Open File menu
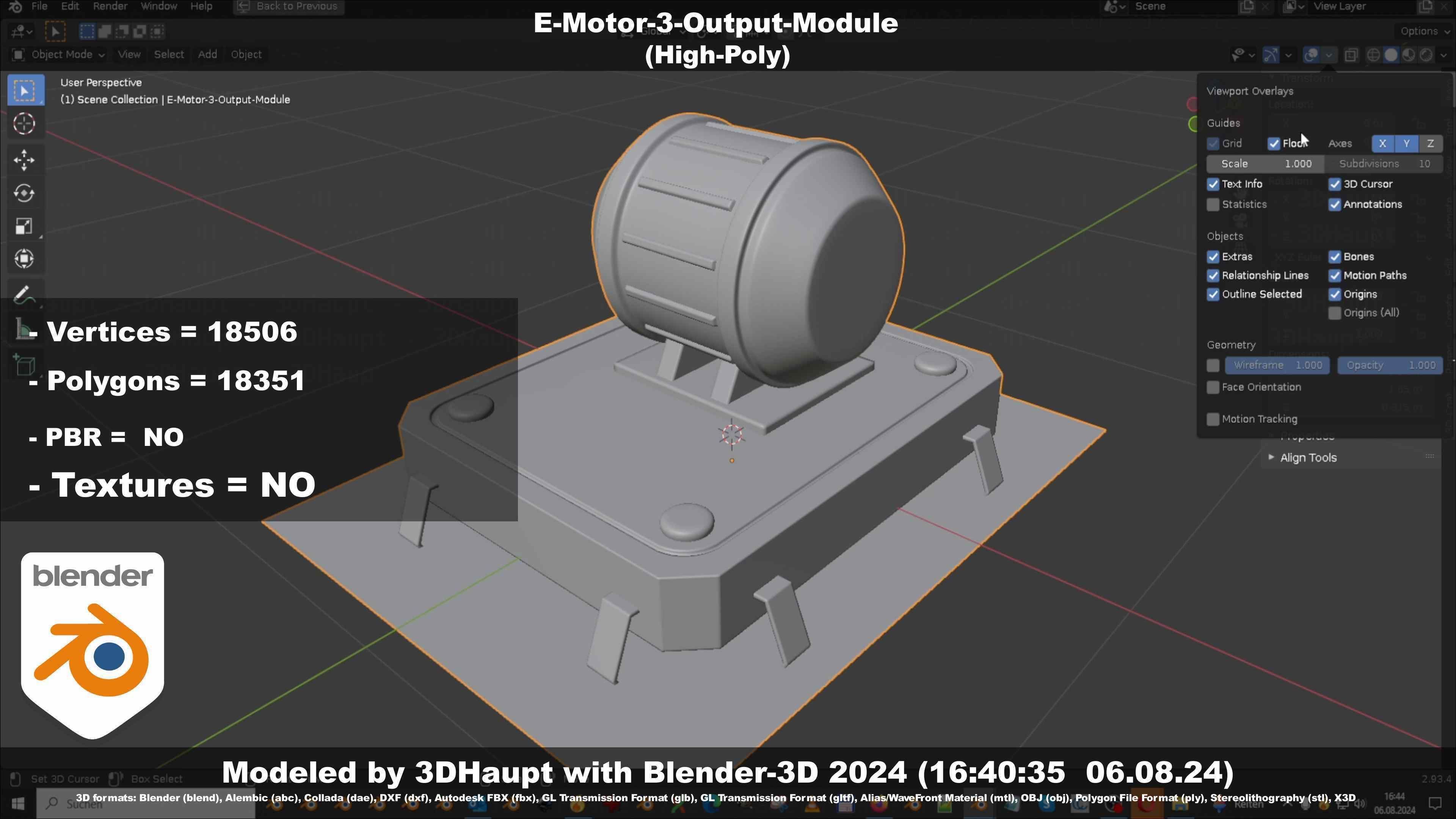Image resolution: width=1456 pixels, height=819 pixels. pyautogui.click(x=39, y=6)
